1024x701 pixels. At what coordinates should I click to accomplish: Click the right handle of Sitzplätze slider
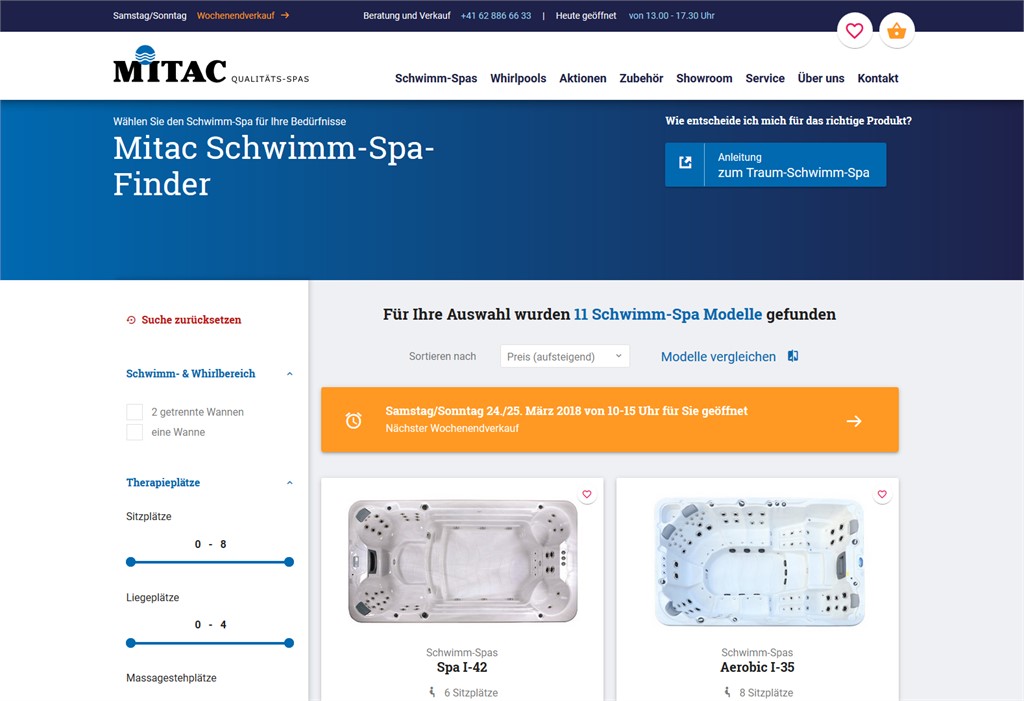(289, 562)
